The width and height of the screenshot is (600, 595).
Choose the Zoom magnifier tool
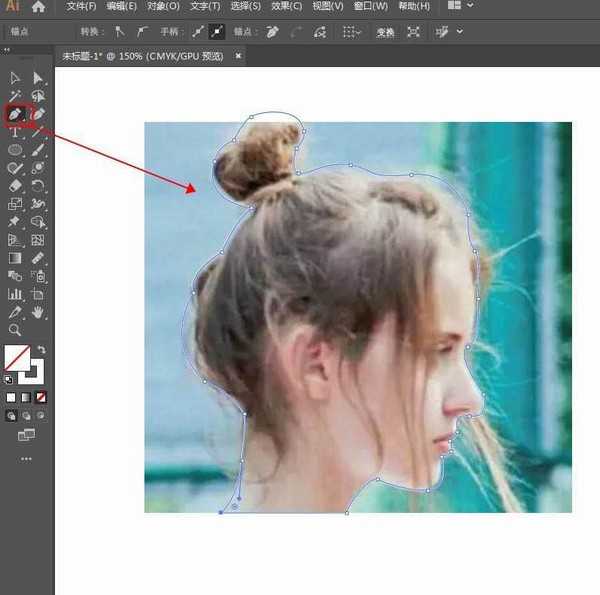15,330
